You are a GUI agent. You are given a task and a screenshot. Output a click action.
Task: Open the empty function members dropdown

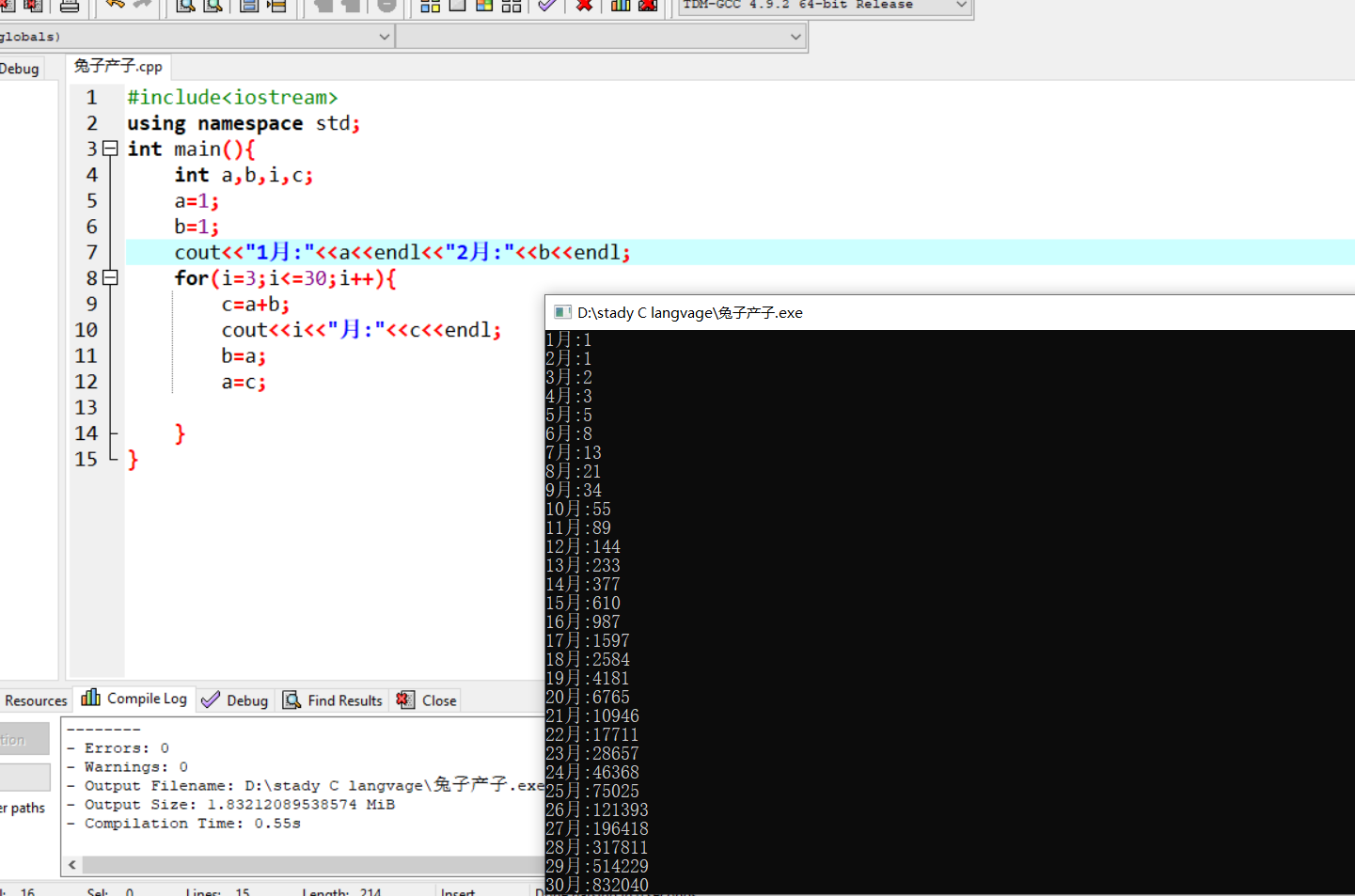click(601, 37)
